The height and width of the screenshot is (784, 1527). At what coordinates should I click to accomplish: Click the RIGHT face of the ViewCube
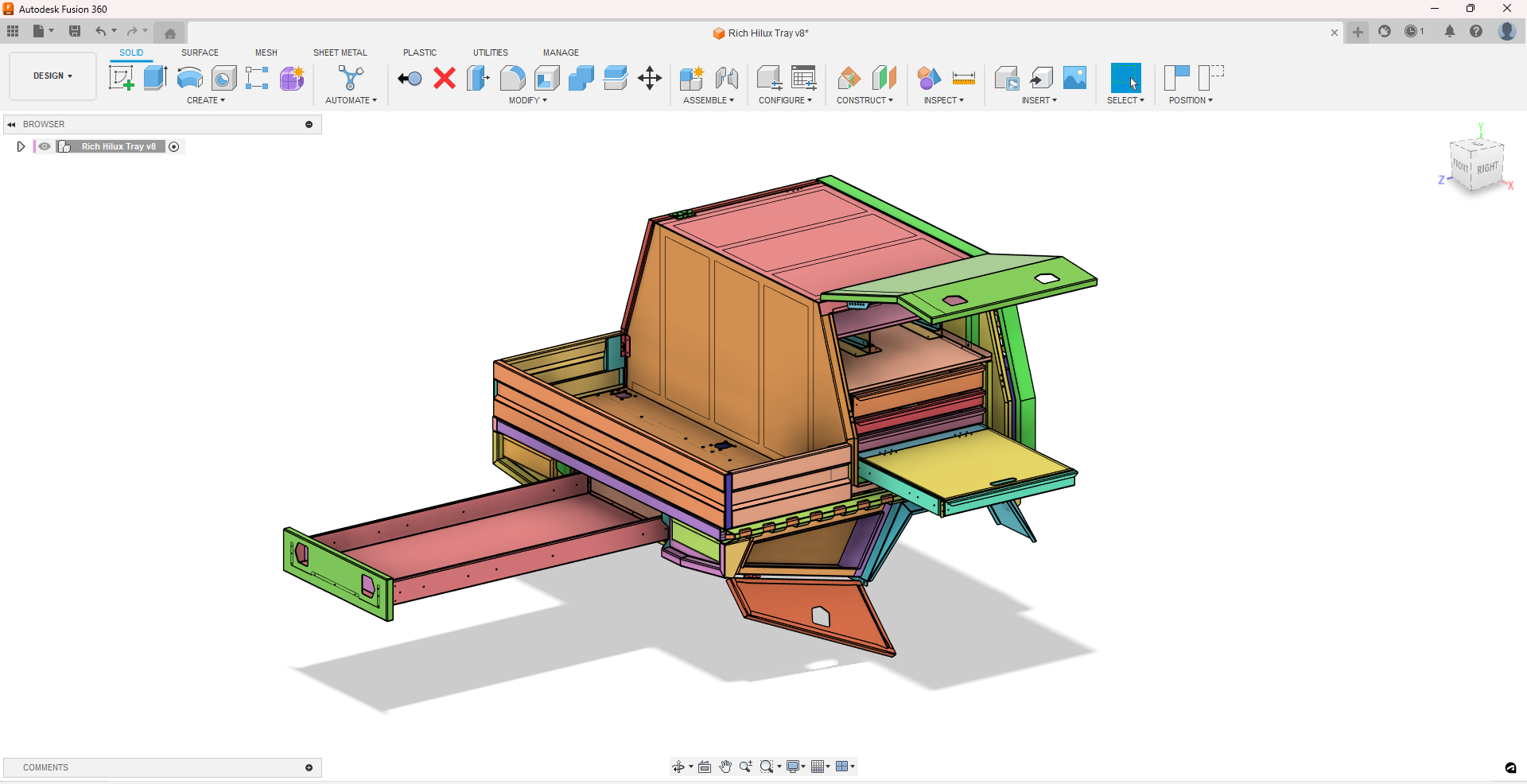click(1487, 169)
